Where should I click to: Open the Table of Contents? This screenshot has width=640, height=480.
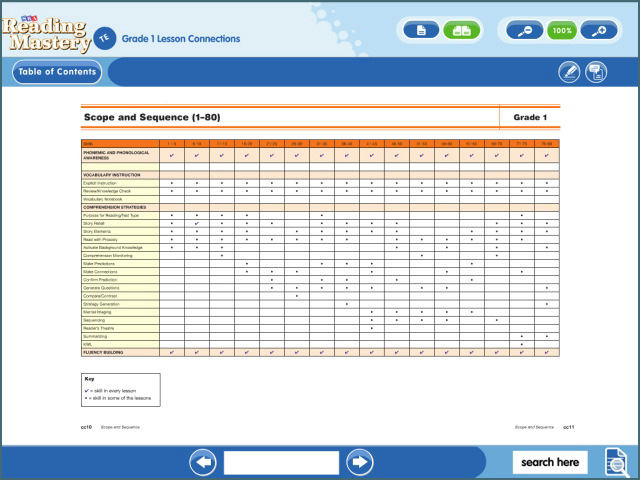[x=56, y=72]
